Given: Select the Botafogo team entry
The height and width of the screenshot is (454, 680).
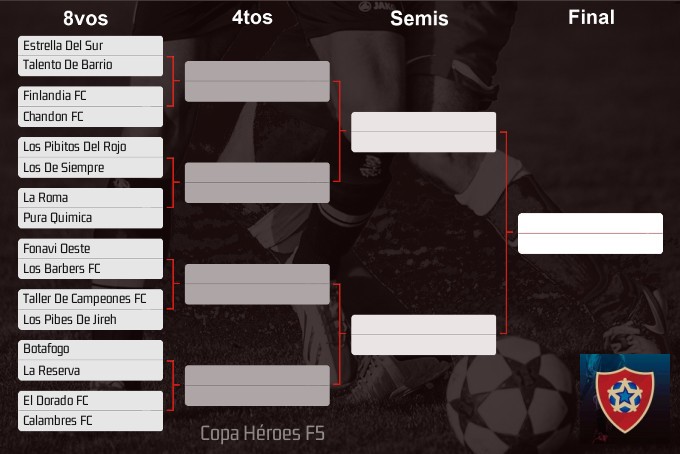Looking at the screenshot, I should point(90,350).
